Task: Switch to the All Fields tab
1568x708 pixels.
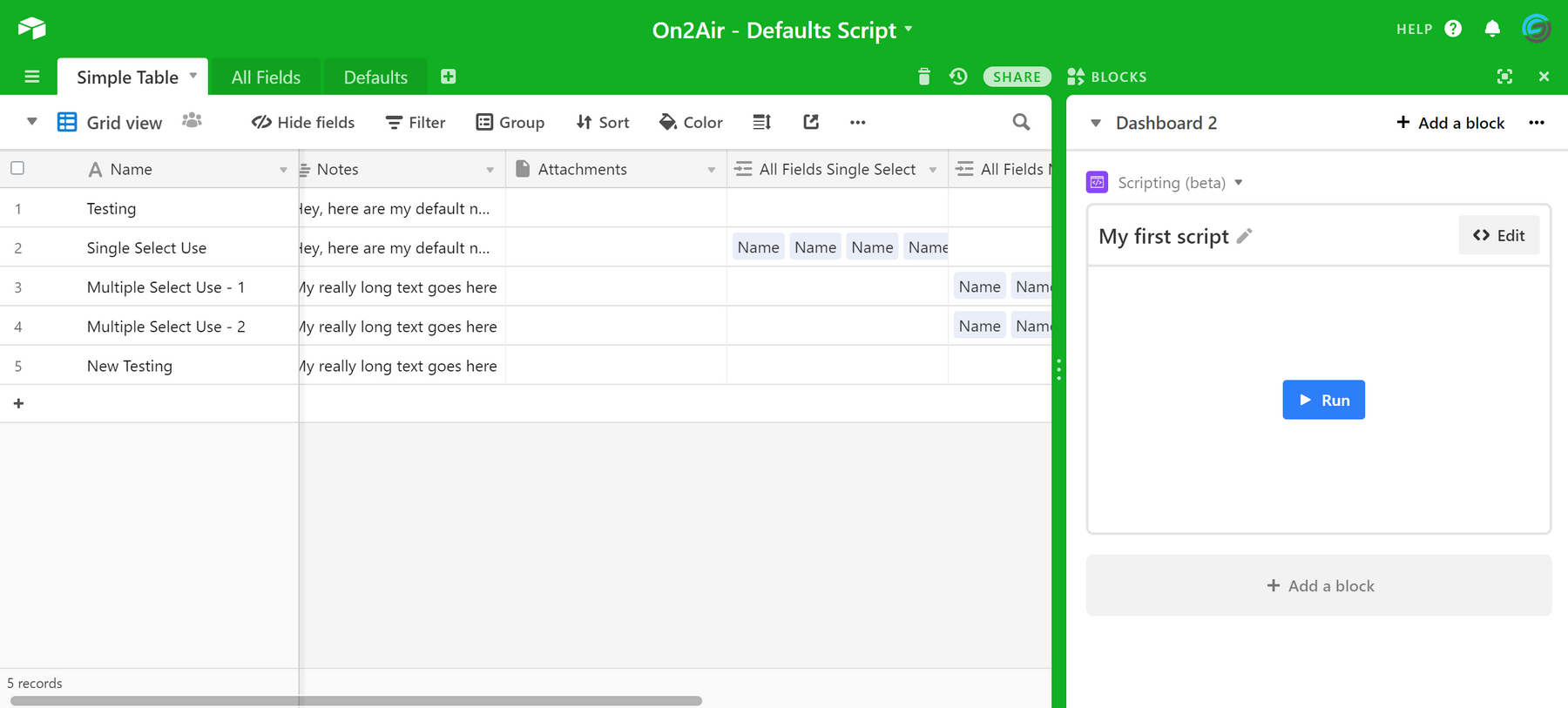Action: tap(266, 78)
